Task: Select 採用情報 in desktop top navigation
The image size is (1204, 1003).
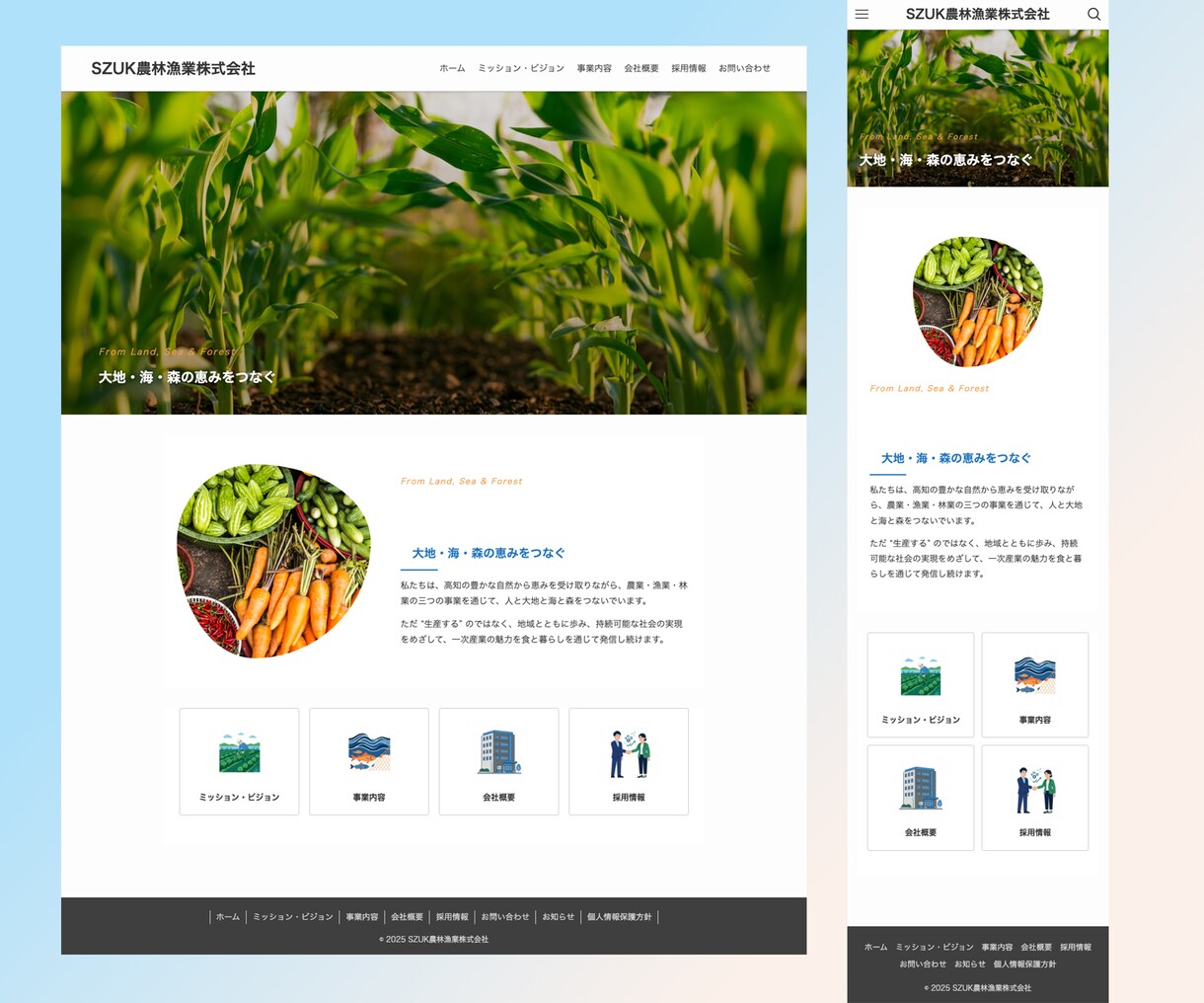Action: tap(689, 68)
